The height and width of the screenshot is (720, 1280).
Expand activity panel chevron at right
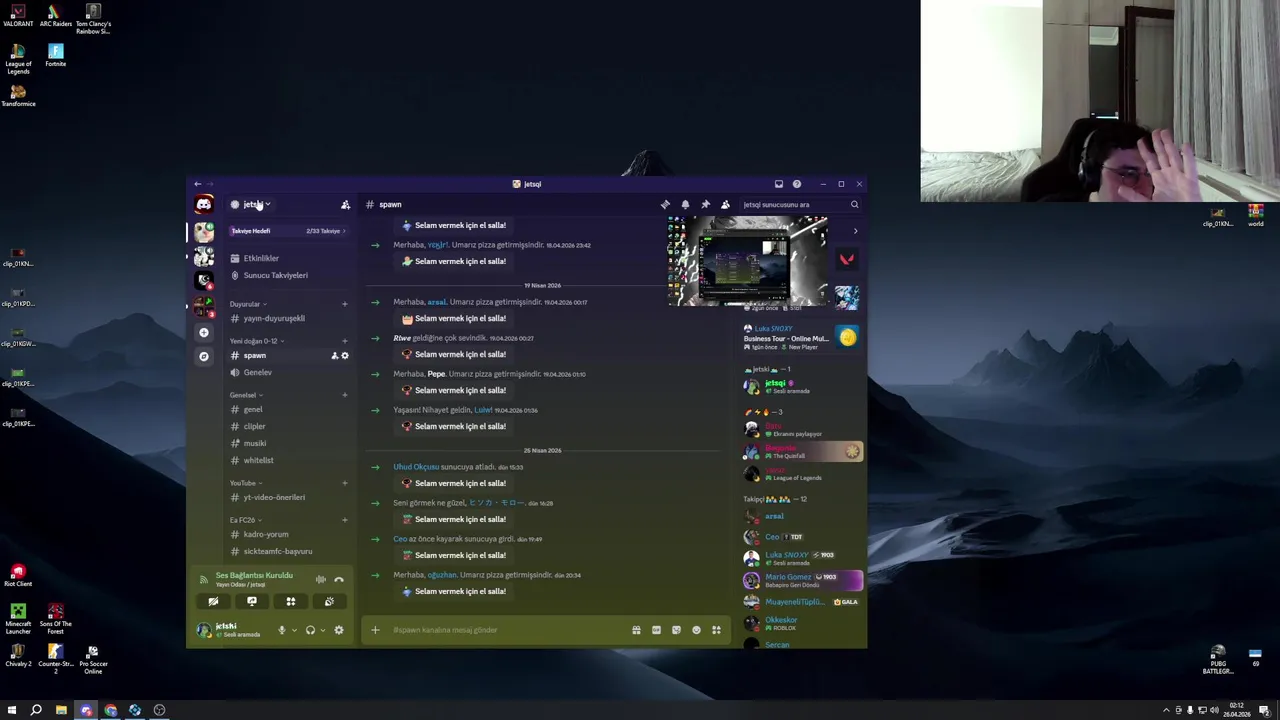click(x=855, y=231)
